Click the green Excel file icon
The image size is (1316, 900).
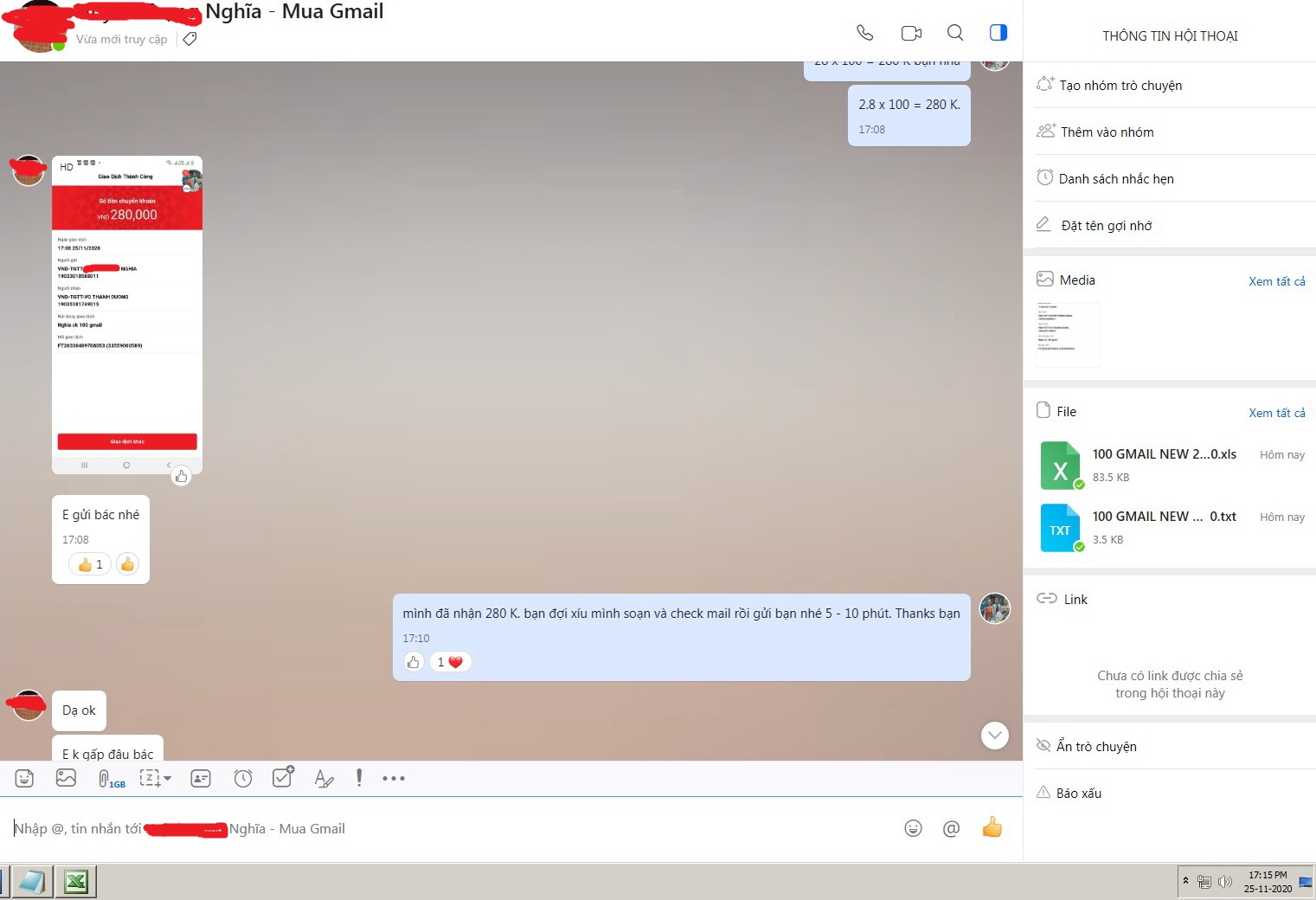[x=1060, y=466]
